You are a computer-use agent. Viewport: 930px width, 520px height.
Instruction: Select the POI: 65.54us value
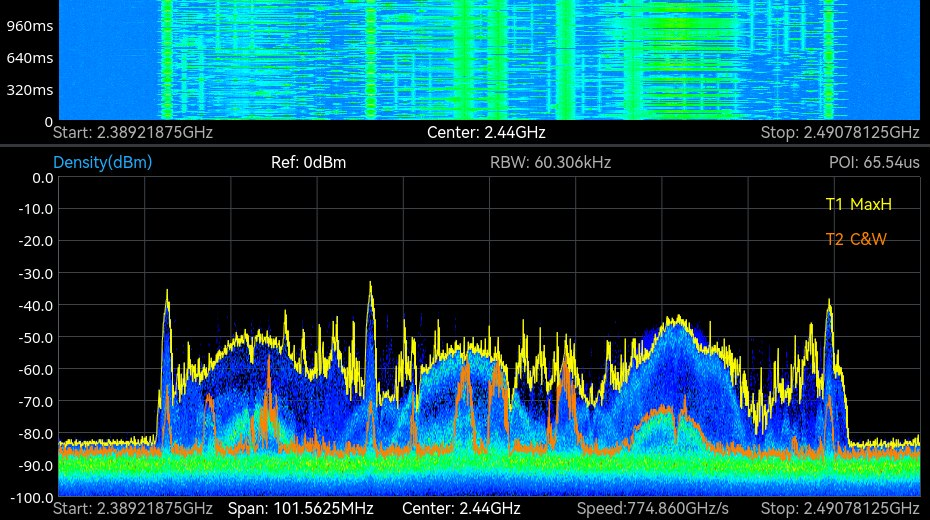[874, 162]
